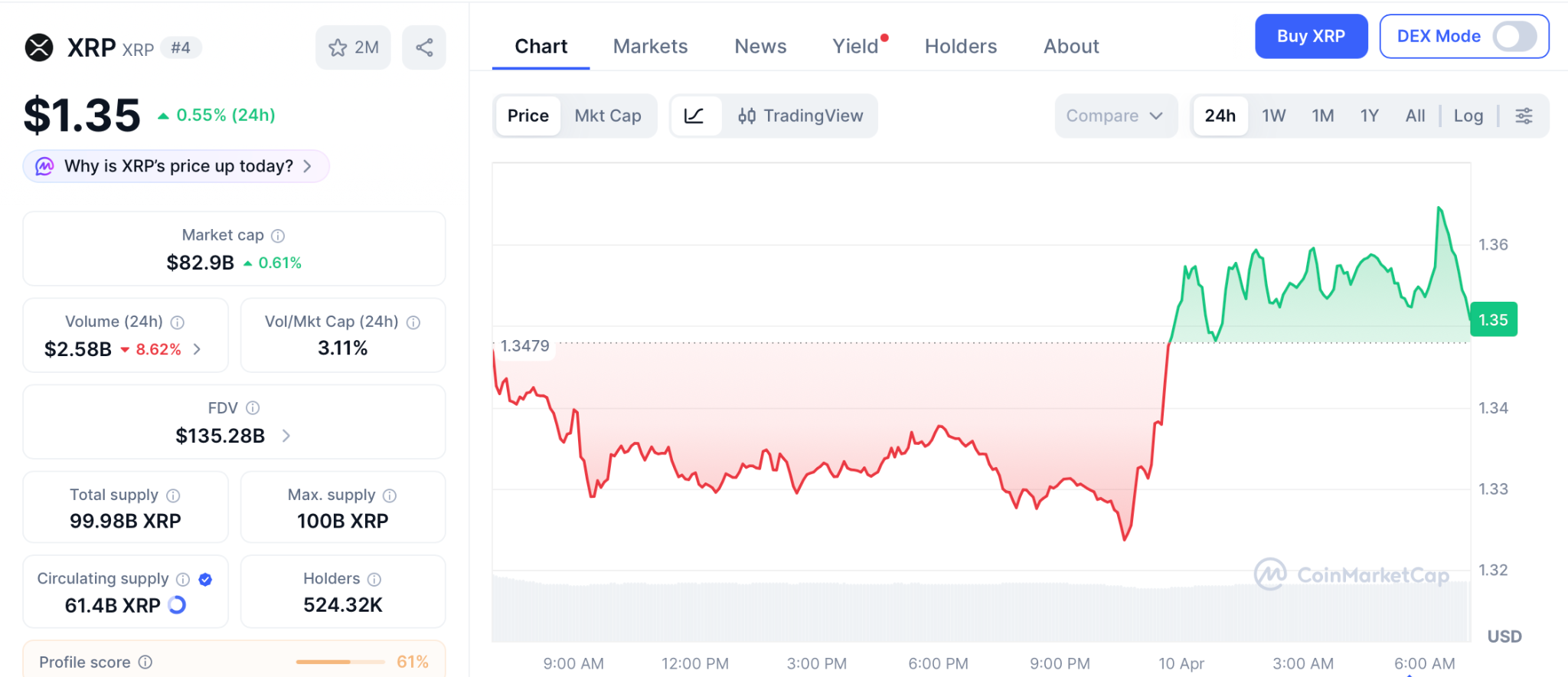The image size is (1568, 677).
Task: Click circulating supply verified badge
Action: [x=205, y=579]
